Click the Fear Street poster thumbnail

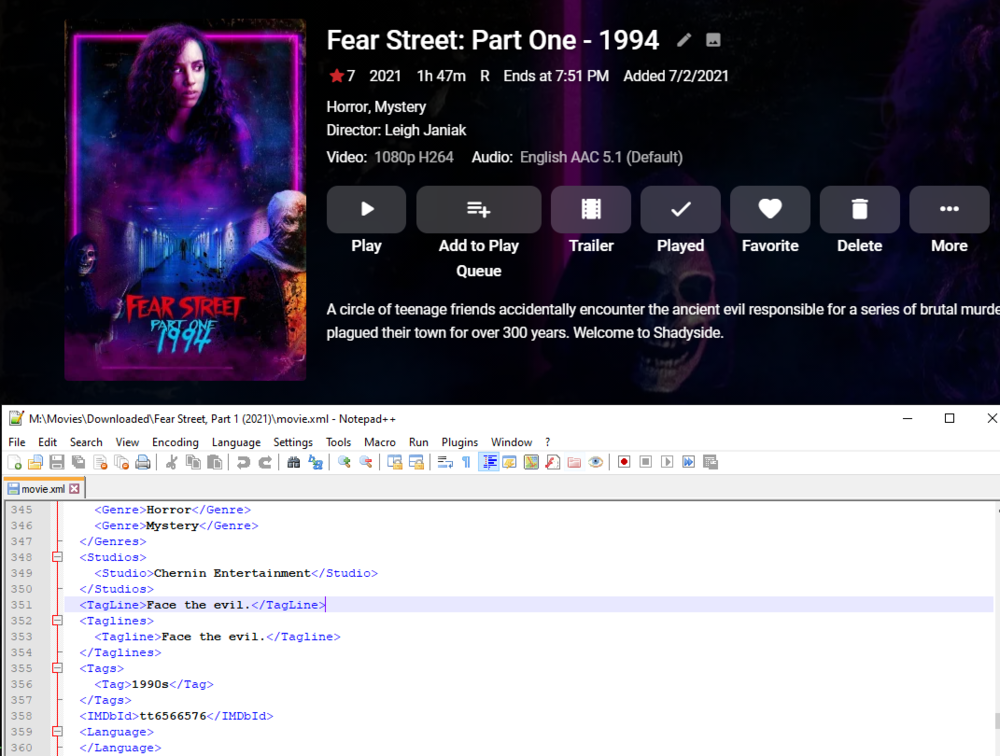pyautogui.click(x=185, y=197)
